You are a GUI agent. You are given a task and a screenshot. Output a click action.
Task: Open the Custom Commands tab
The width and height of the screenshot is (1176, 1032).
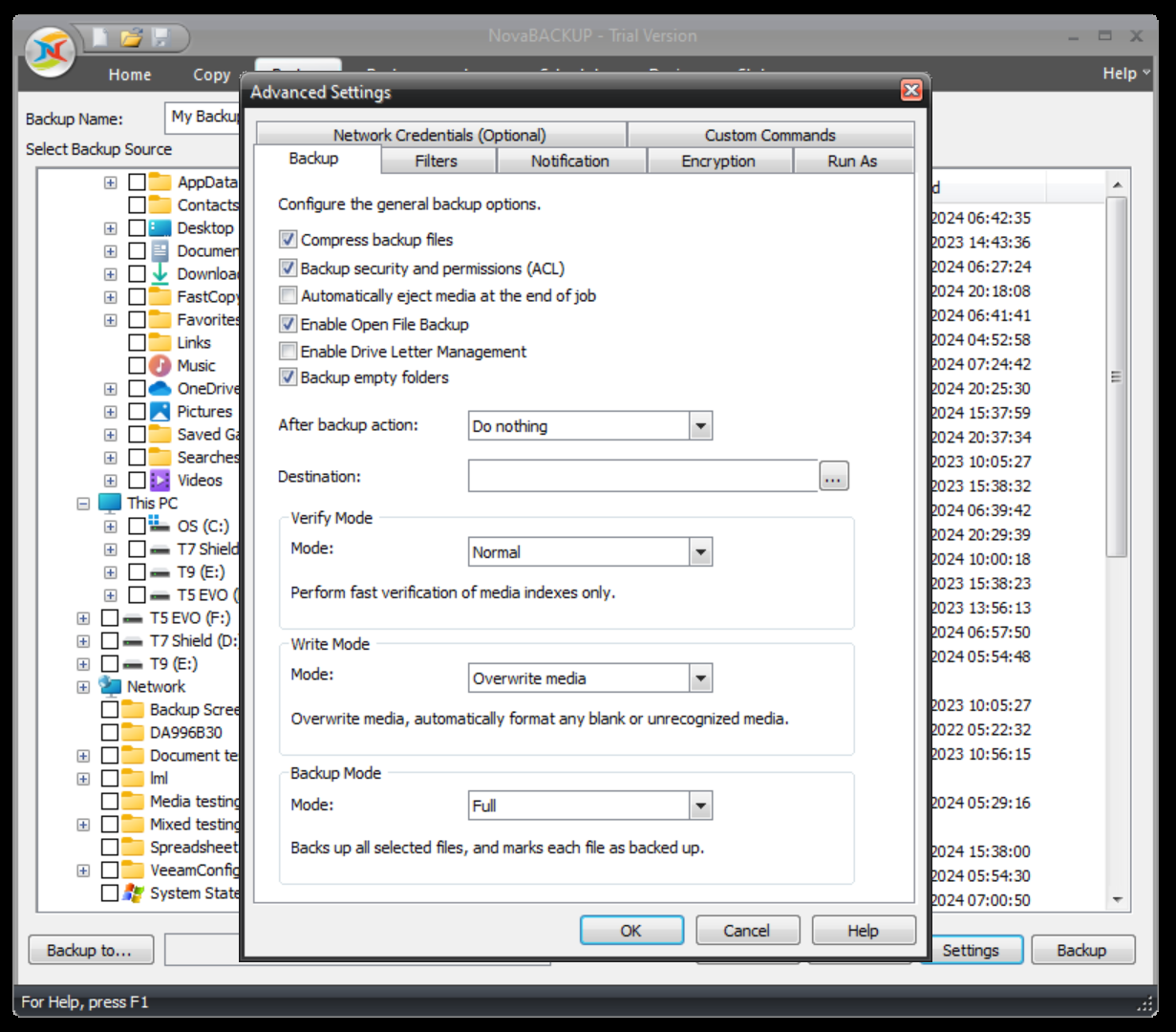click(x=770, y=135)
